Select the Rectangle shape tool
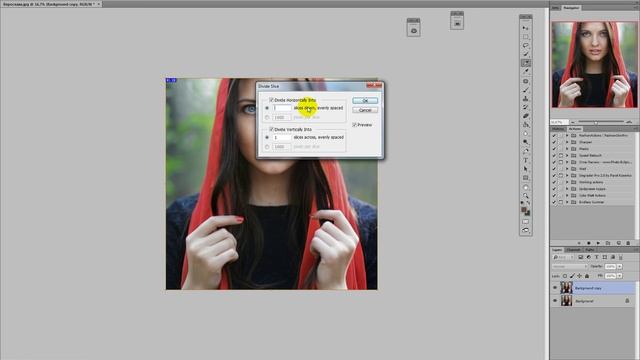 [526, 178]
